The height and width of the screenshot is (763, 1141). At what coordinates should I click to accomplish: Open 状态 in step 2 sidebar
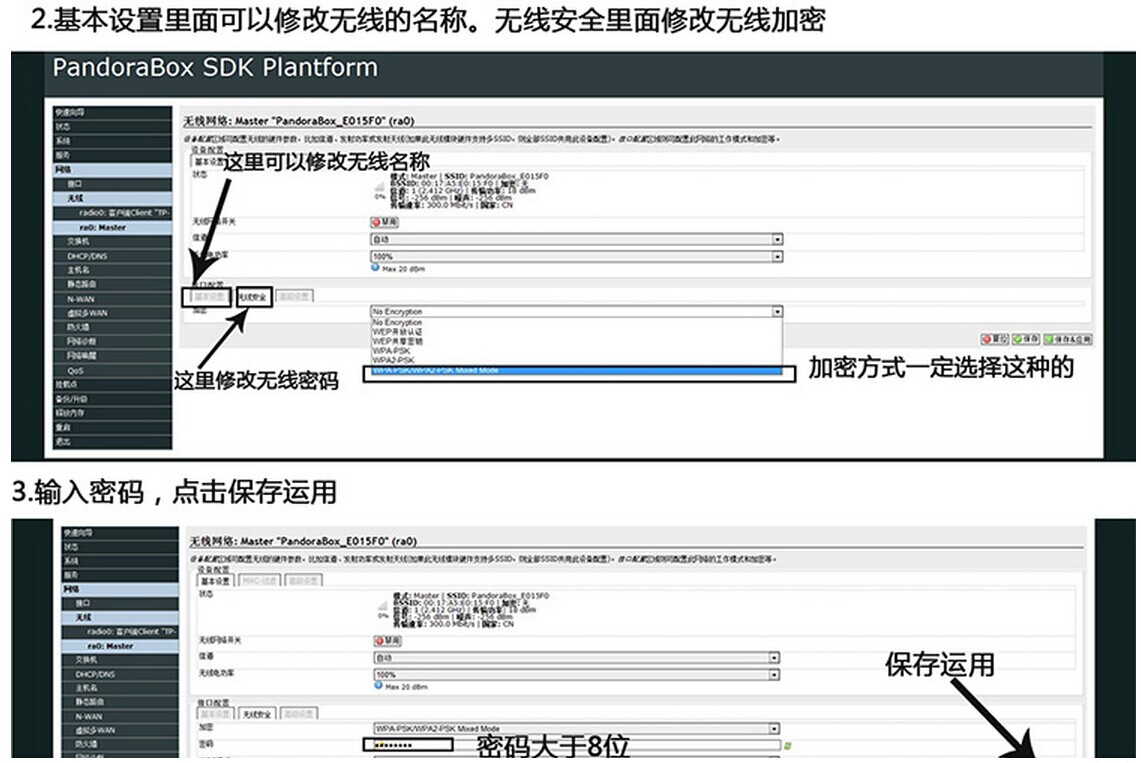click(x=112, y=127)
